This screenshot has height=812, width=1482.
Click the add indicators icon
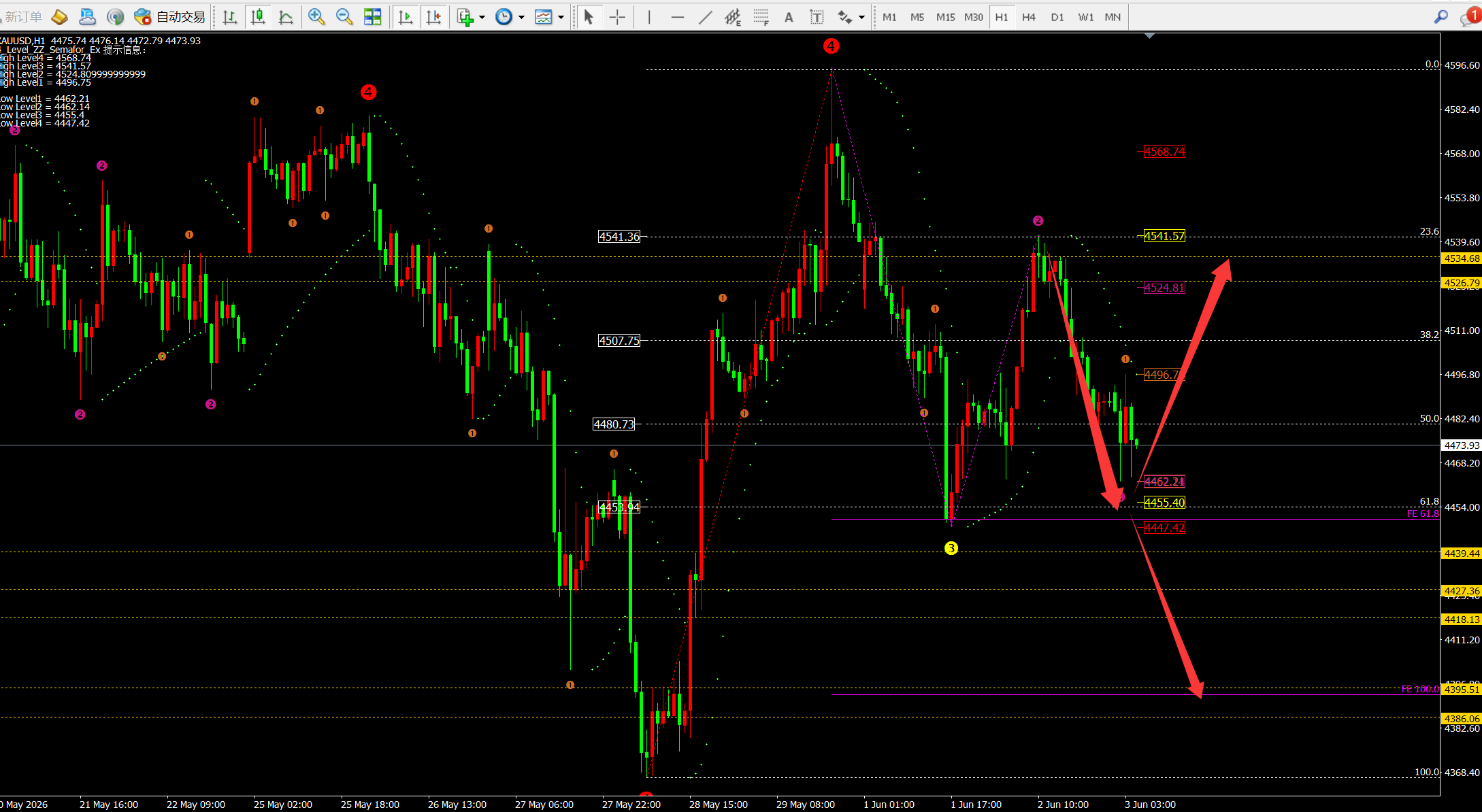pos(465,17)
